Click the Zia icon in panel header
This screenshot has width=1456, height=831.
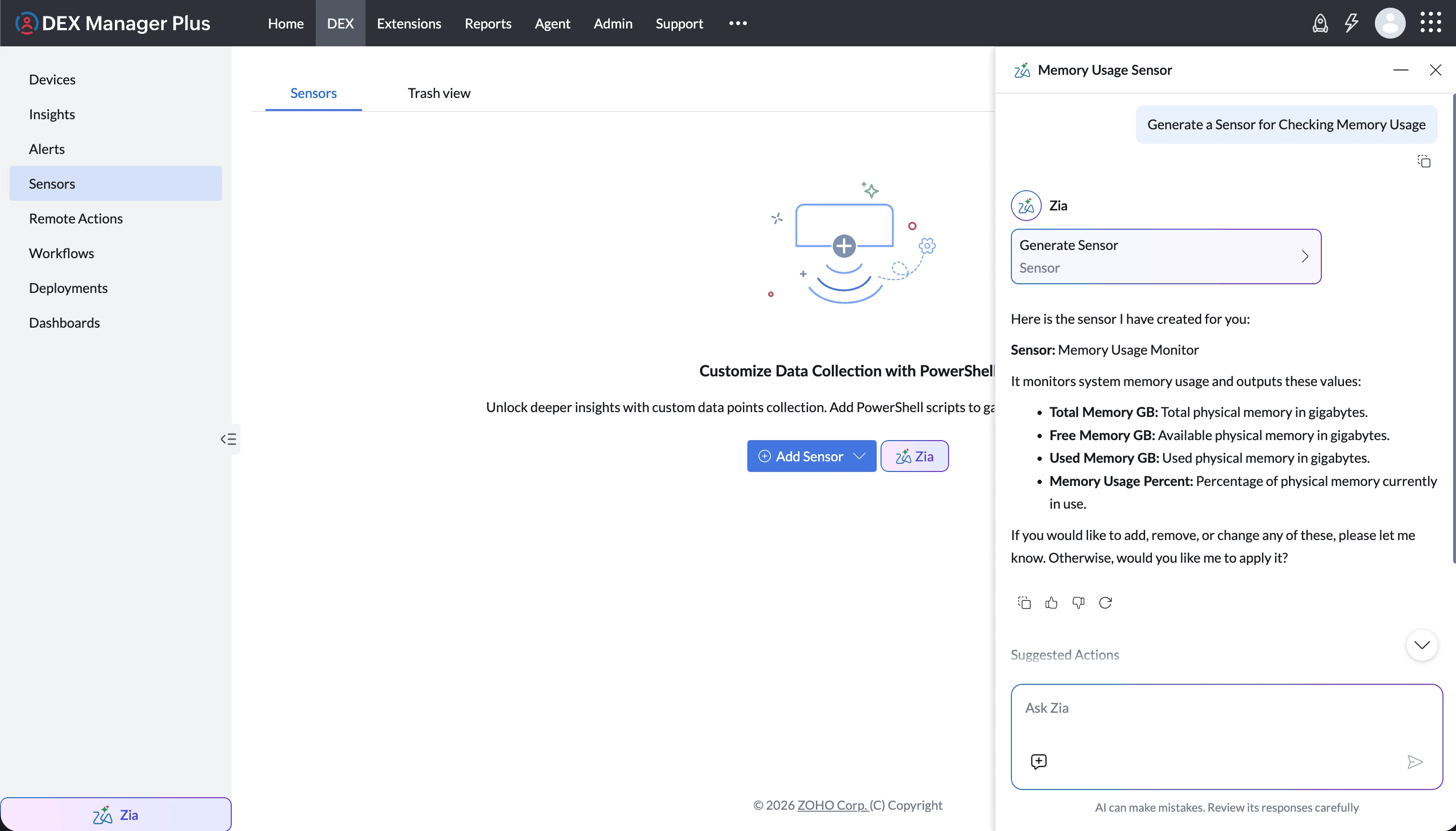point(1022,70)
